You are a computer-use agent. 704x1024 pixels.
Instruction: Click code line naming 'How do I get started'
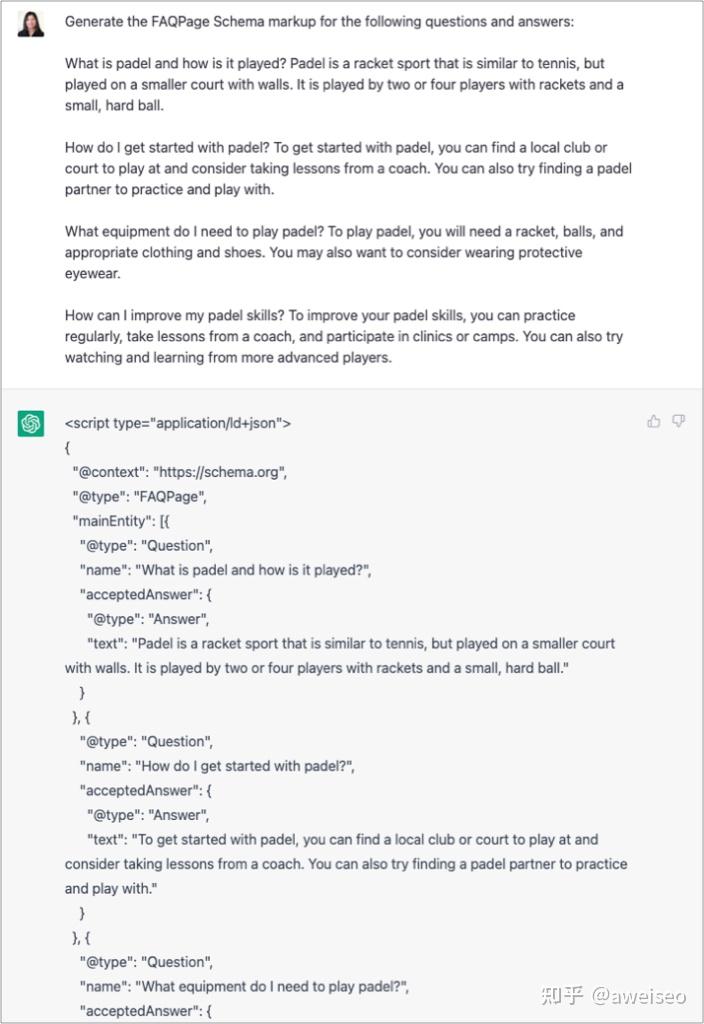tap(217, 766)
